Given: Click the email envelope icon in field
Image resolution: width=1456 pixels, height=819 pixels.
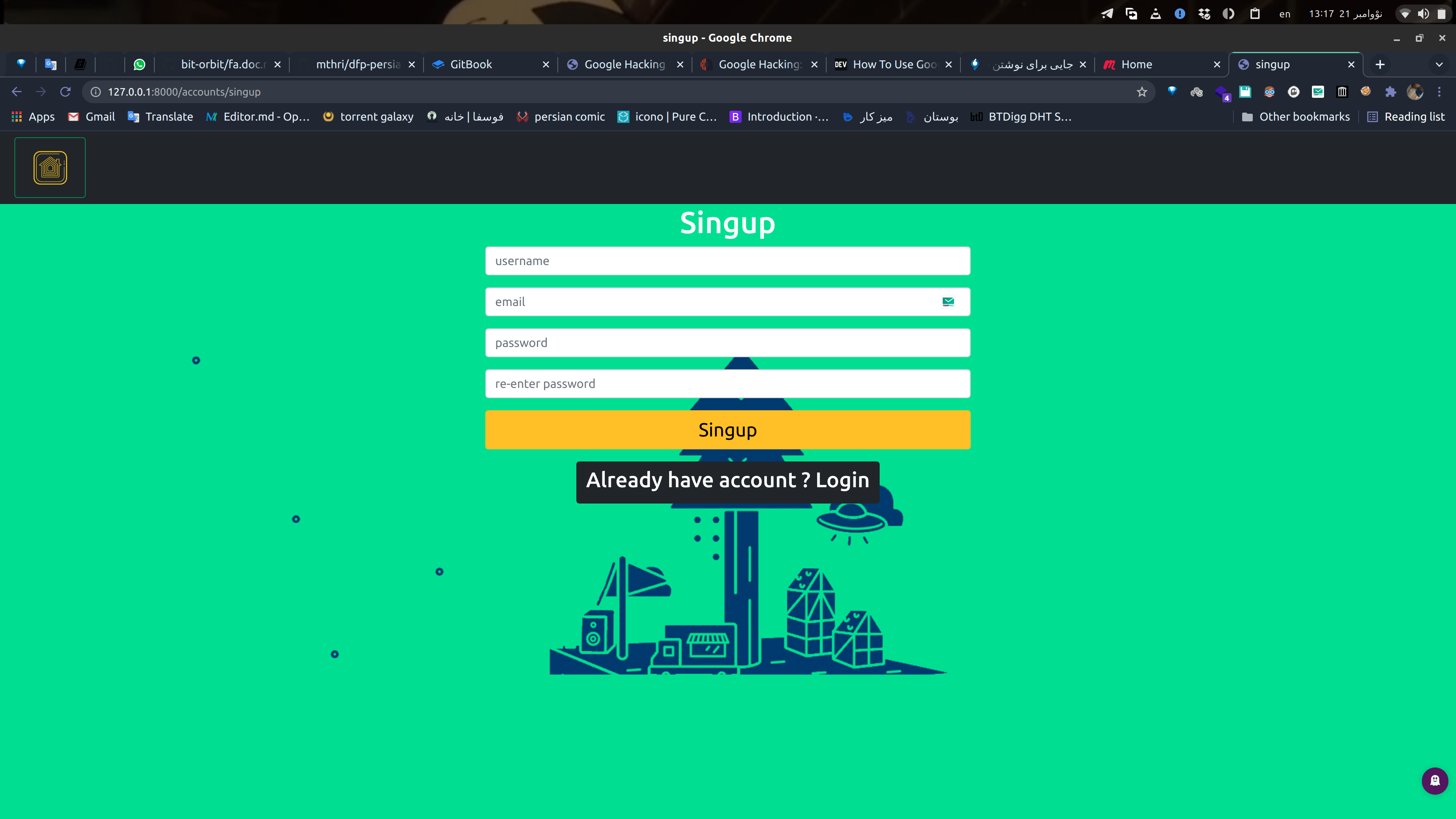Looking at the screenshot, I should point(948,301).
